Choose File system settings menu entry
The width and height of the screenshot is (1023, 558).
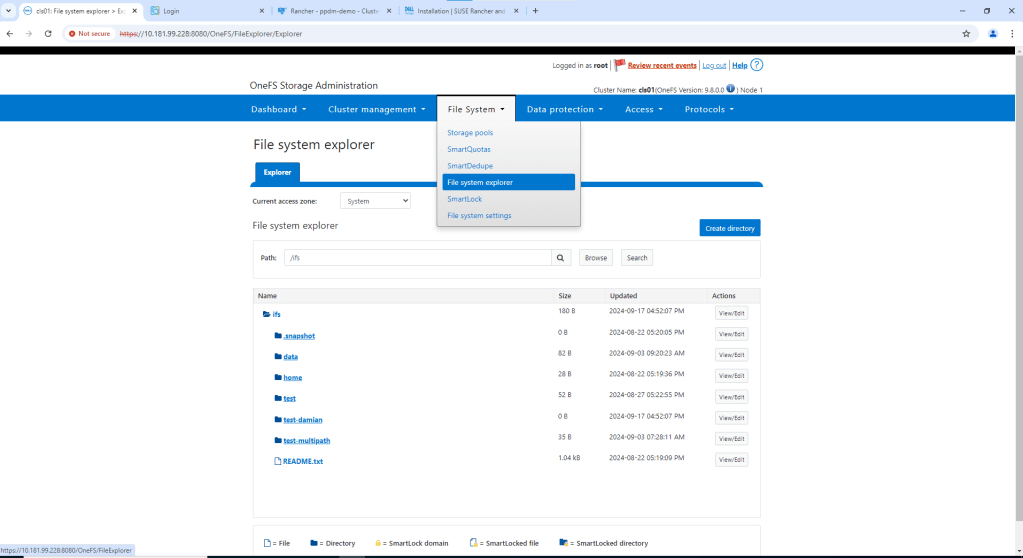point(479,216)
